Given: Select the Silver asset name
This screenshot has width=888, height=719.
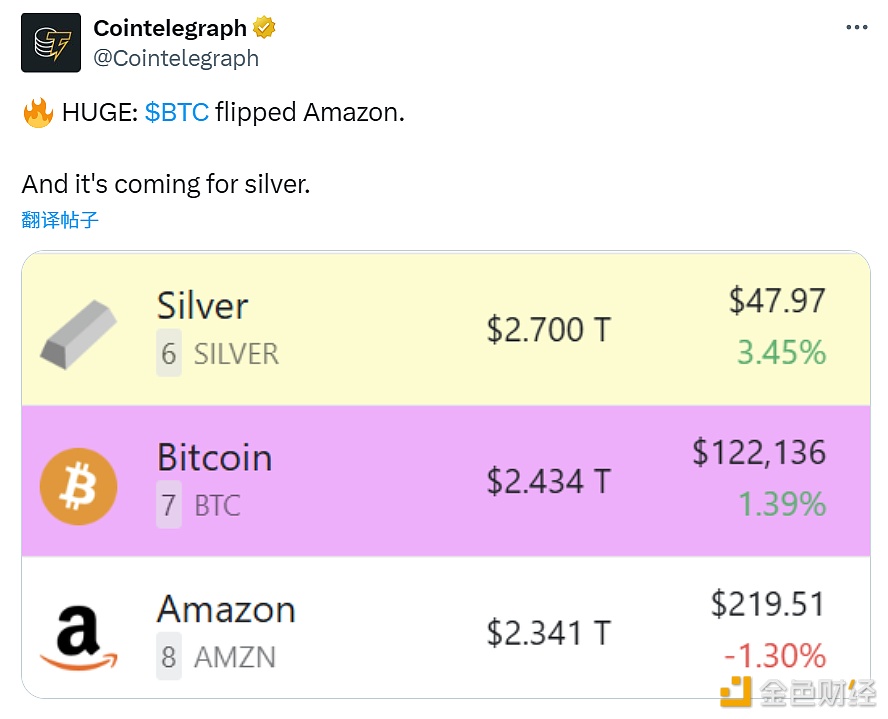Looking at the screenshot, I should pos(203,306).
